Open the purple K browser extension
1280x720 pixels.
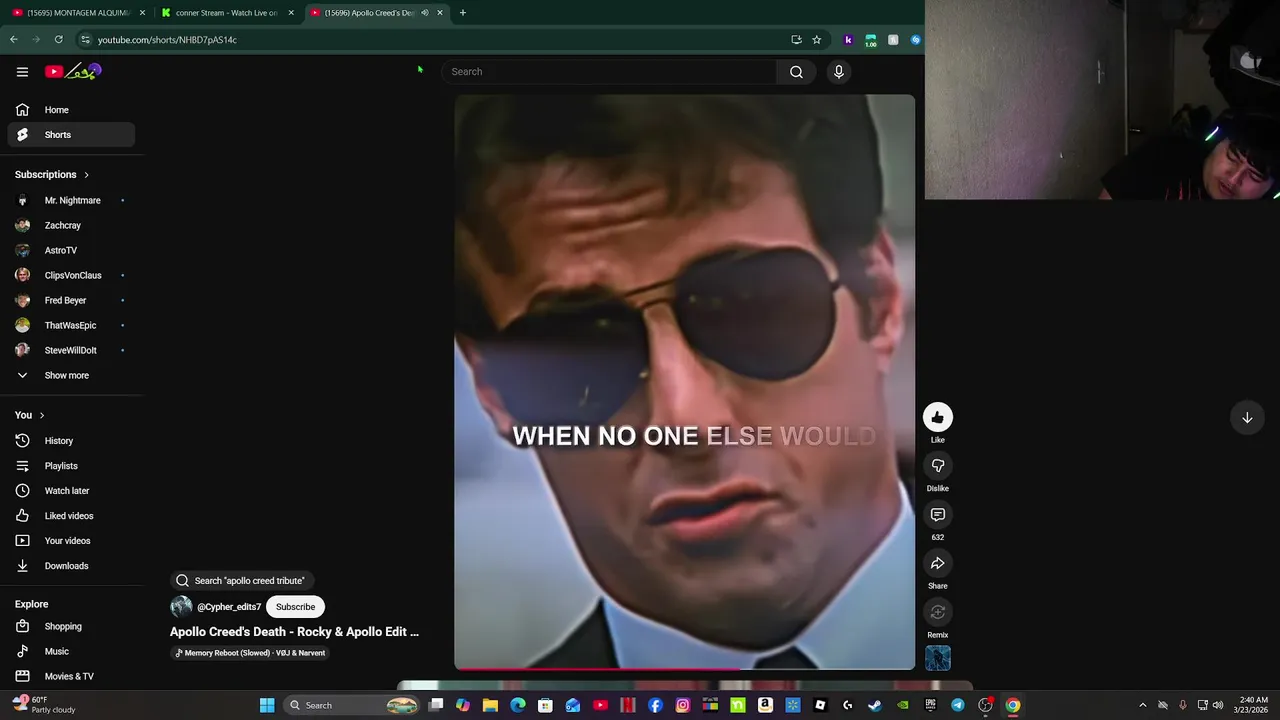pyautogui.click(x=848, y=40)
